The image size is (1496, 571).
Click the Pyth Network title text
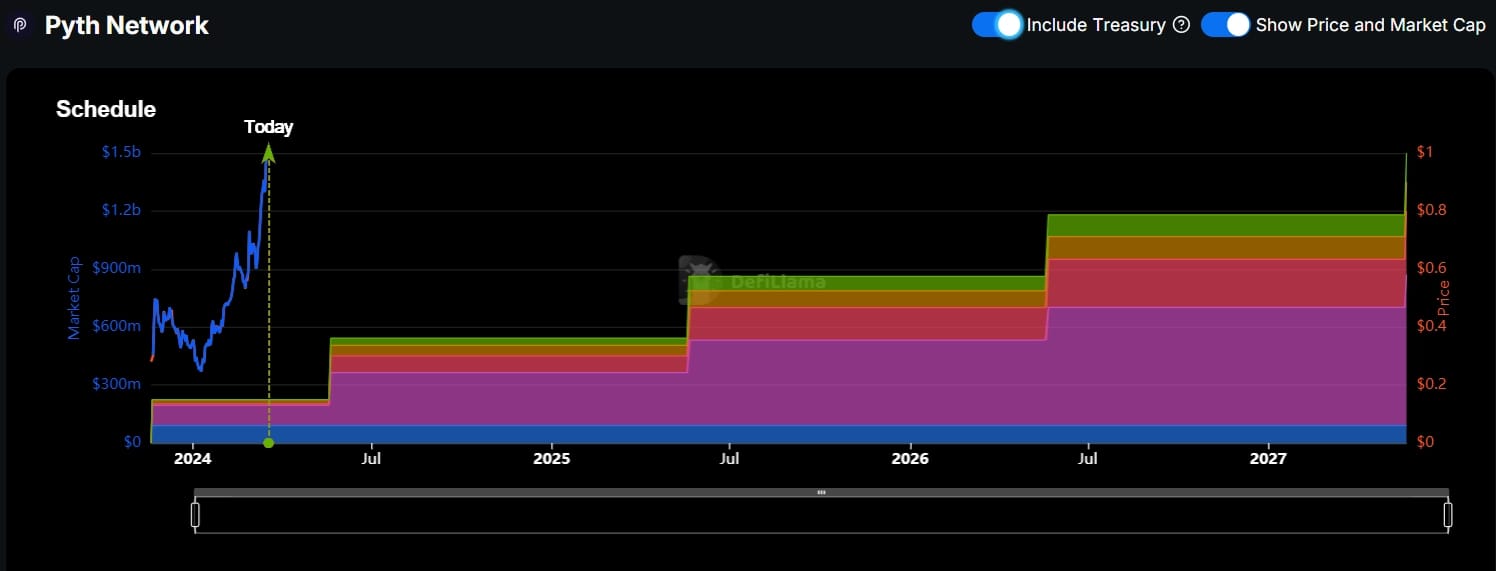click(126, 26)
